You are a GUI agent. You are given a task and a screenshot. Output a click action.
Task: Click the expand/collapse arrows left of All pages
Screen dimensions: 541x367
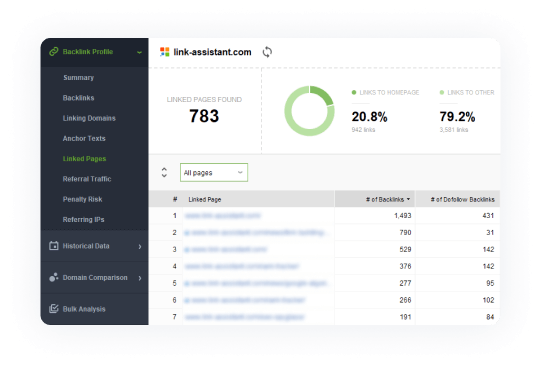click(164, 172)
